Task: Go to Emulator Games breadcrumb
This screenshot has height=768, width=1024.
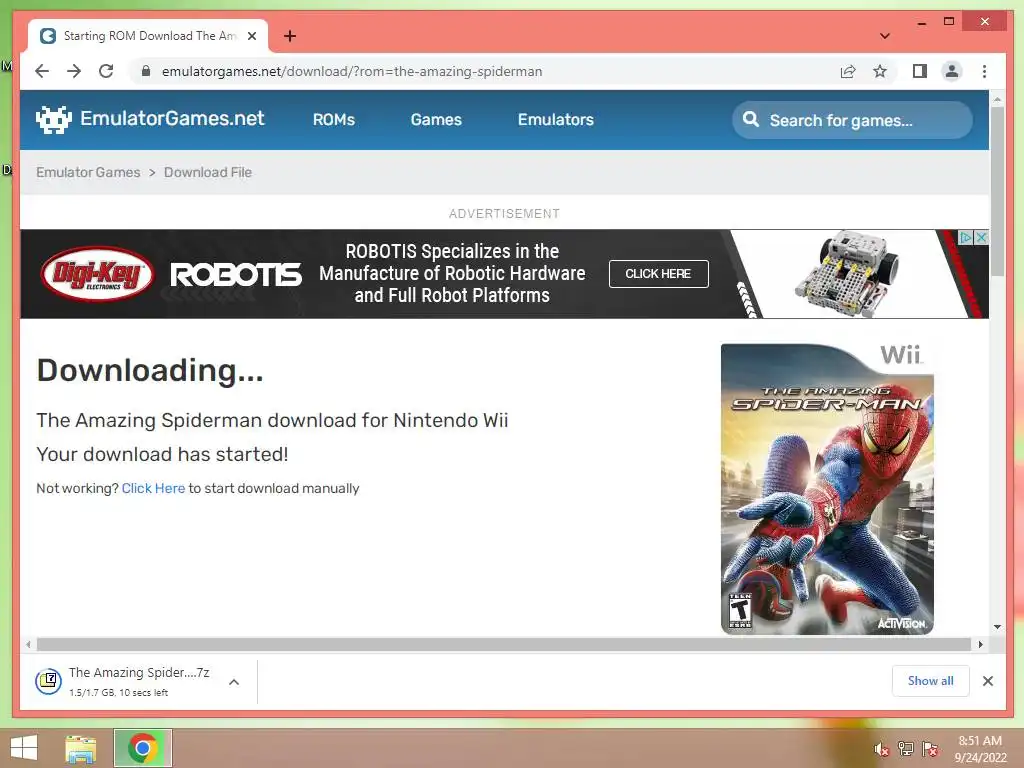Action: click(x=88, y=172)
